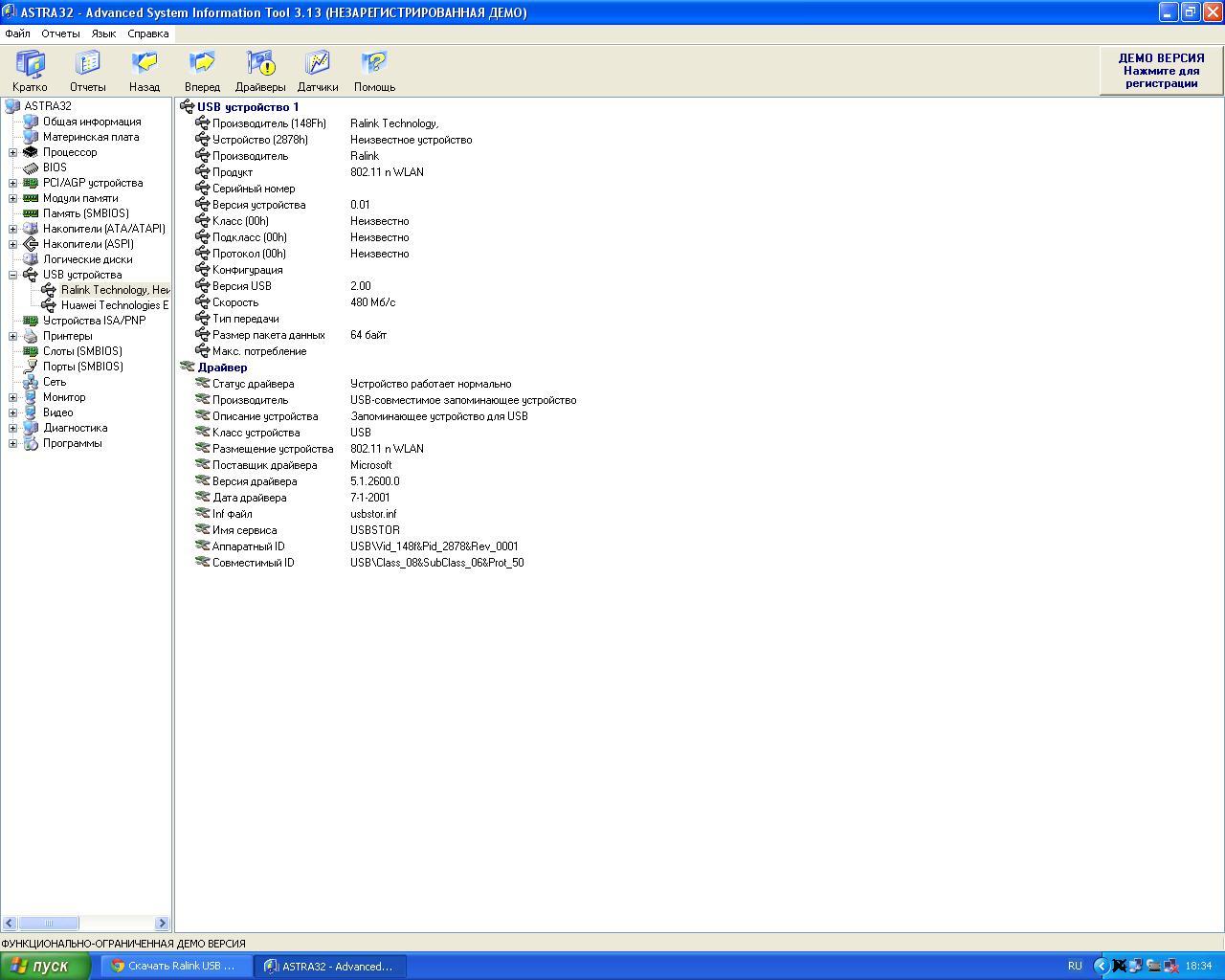Open the Файл menu
1225x980 pixels.
[17, 33]
